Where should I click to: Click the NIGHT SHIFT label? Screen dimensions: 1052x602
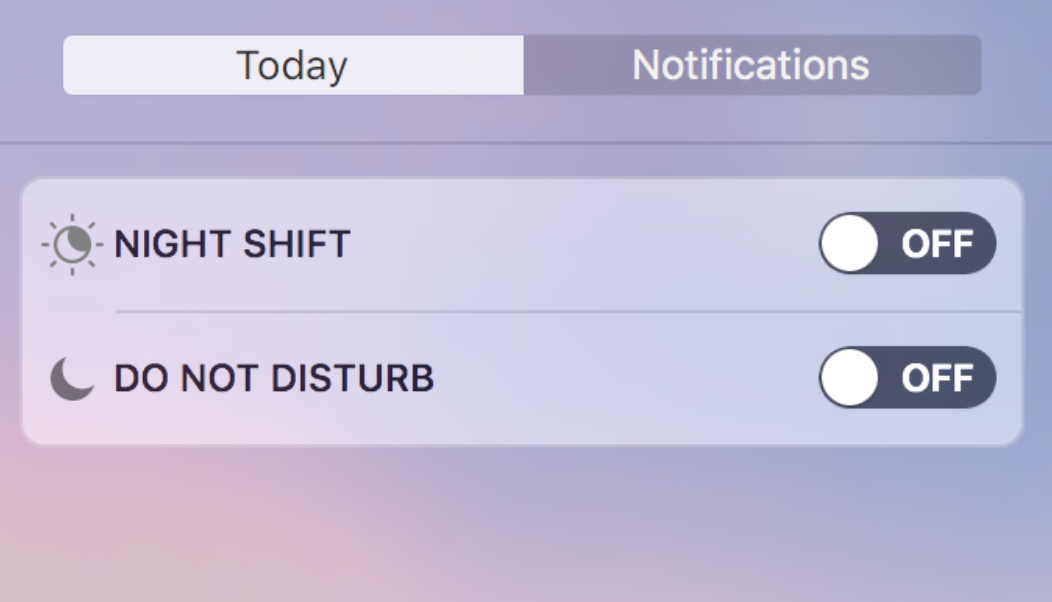pyautogui.click(x=232, y=244)
